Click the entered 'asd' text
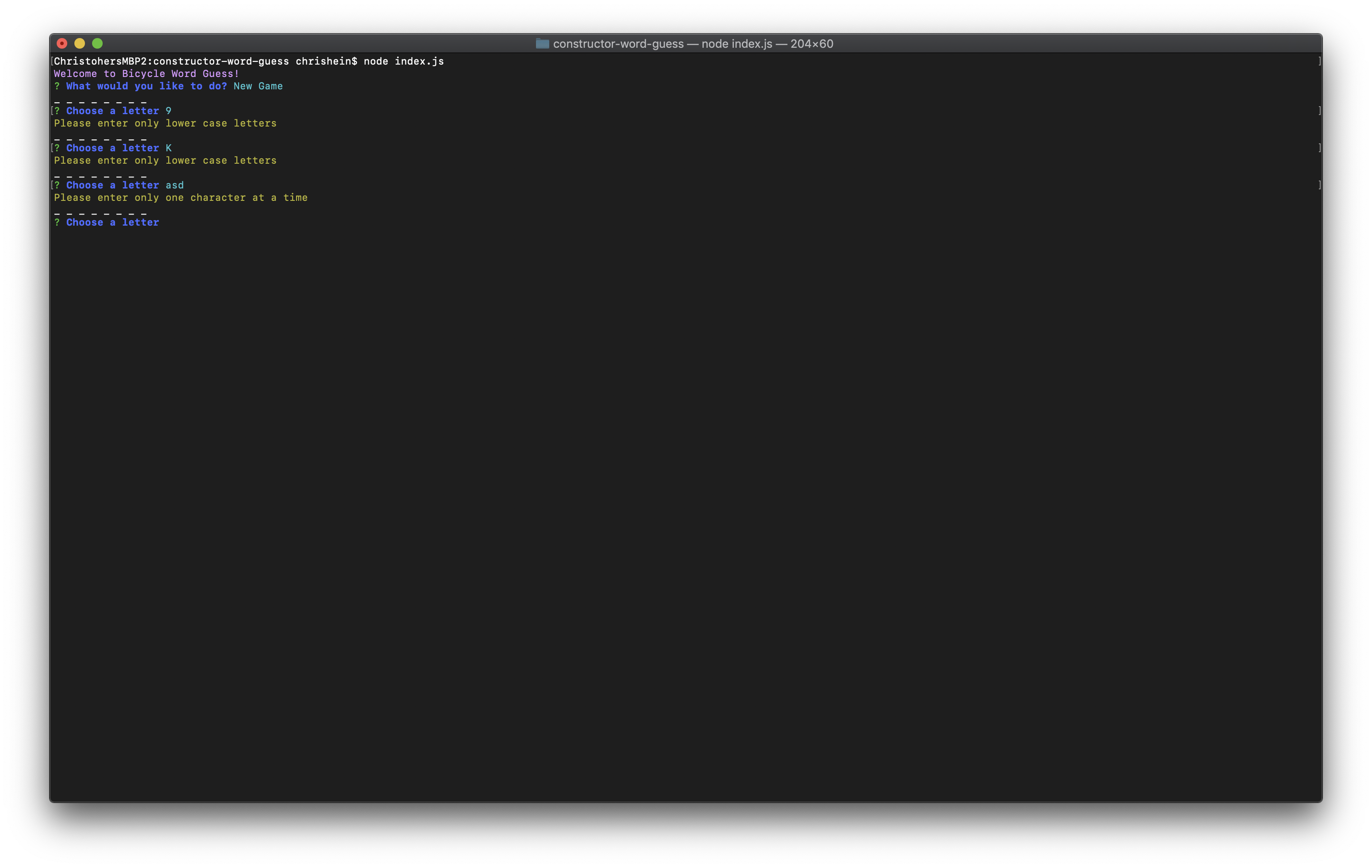The width and height of the screenshot is (1372, 868). pyautogui.click(x=174, y=185)
